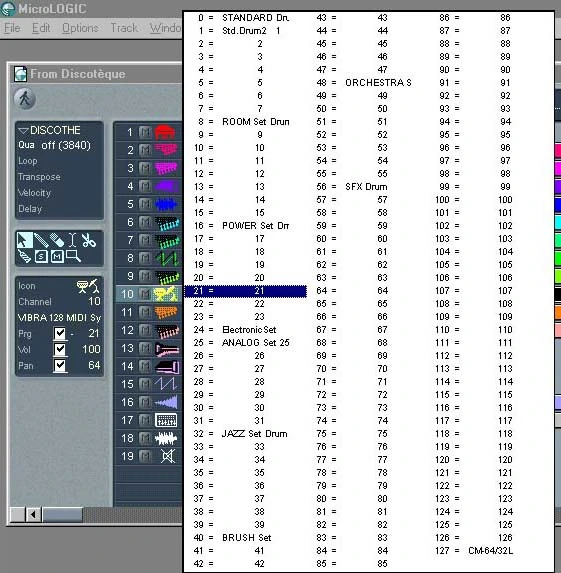Screen dimensions: 561x573
Task: Select the eraser tool in toolbox
Action: [57, 240]
